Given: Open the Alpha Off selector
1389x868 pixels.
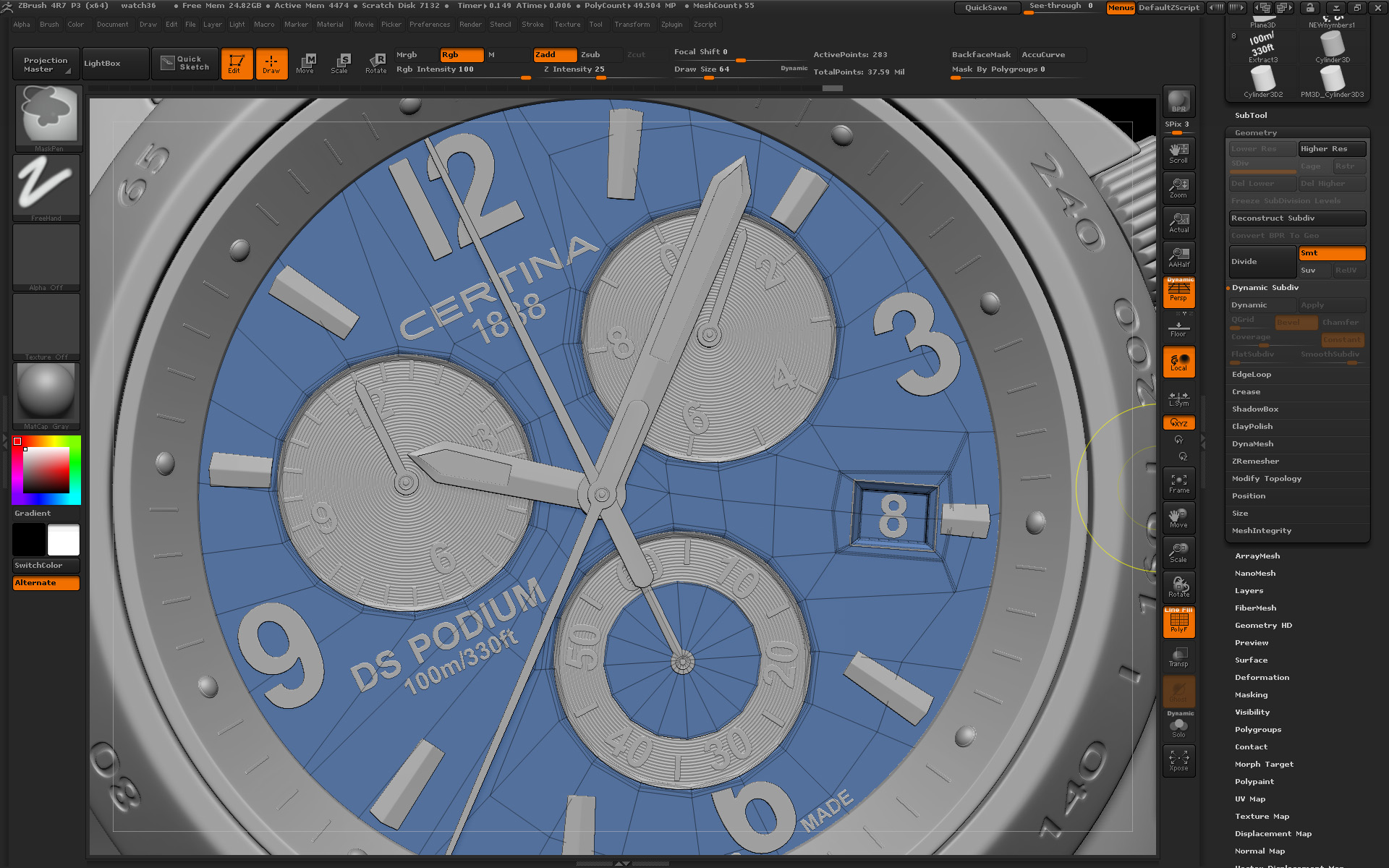Looking at the screenshot, I should pyautogui.click(x=46, y=257).
